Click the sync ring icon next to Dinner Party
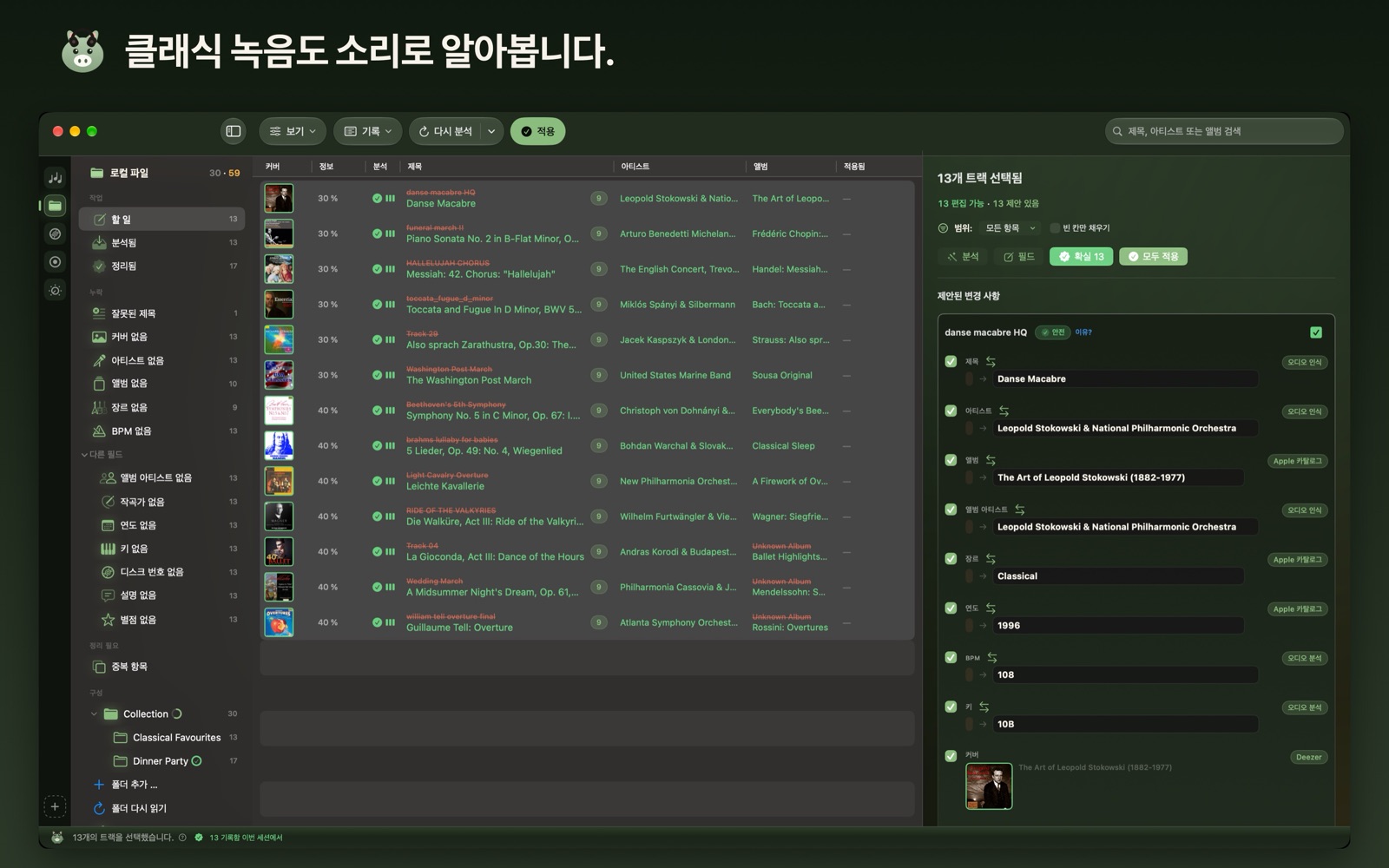The image size is (1389, 868). tap(196, 761)
